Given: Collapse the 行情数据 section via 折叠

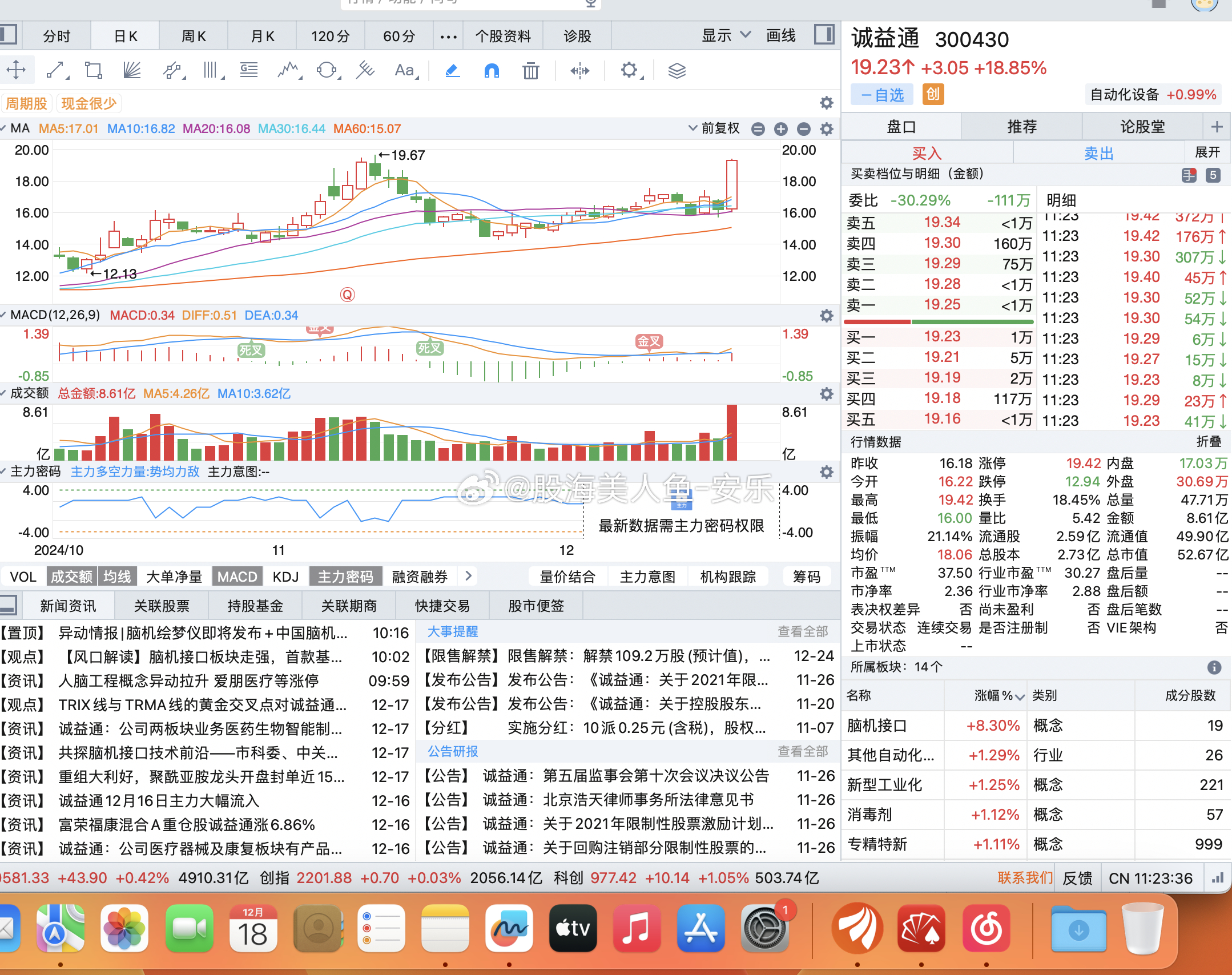Looking at the screenshot, I should click(x=1208, y=441).
